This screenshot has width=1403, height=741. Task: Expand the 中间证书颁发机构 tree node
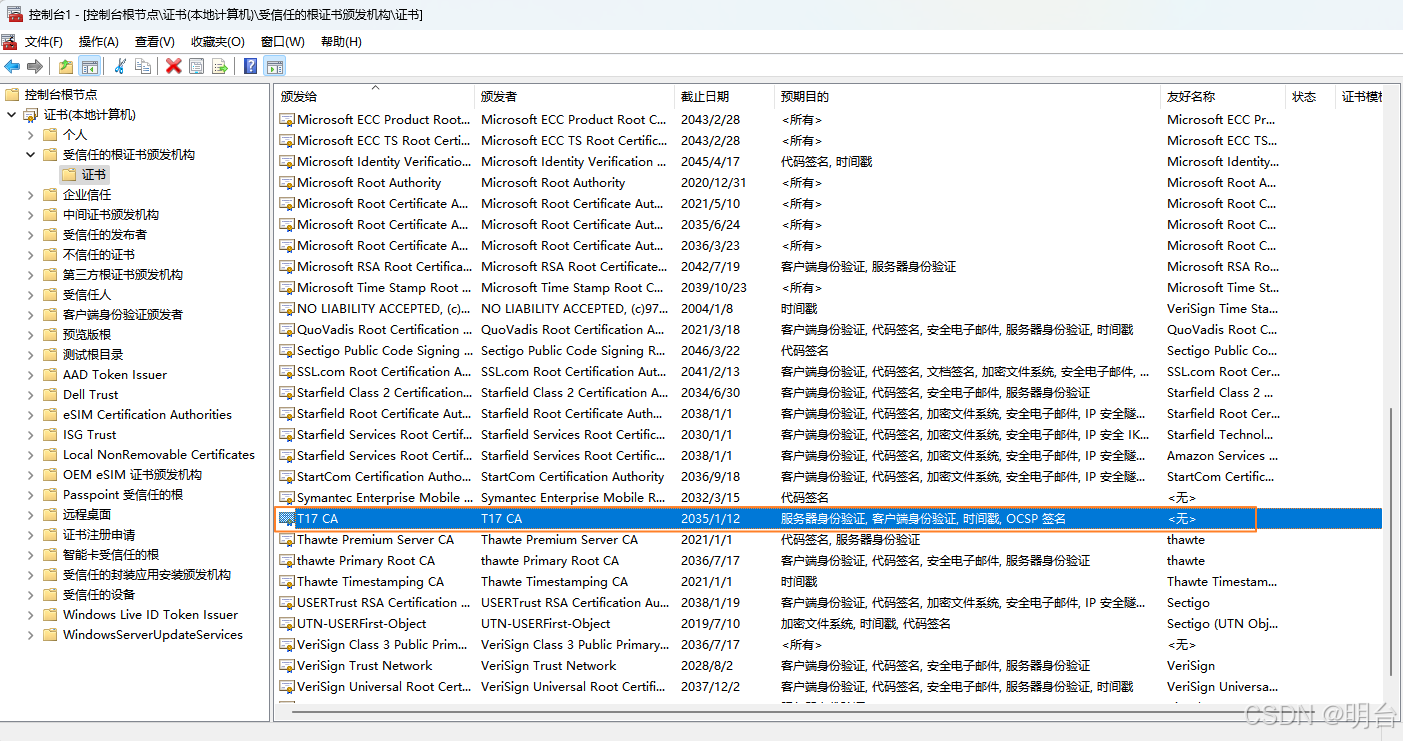[x=31, y=215]
